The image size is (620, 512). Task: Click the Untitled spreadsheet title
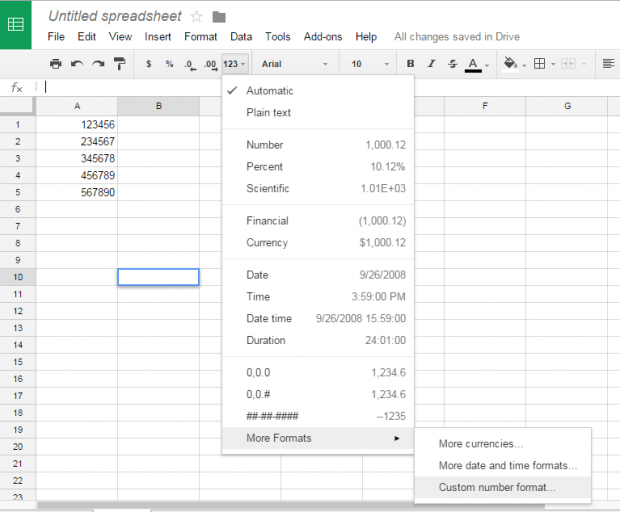pyautogui.click(x=115, y=16)
